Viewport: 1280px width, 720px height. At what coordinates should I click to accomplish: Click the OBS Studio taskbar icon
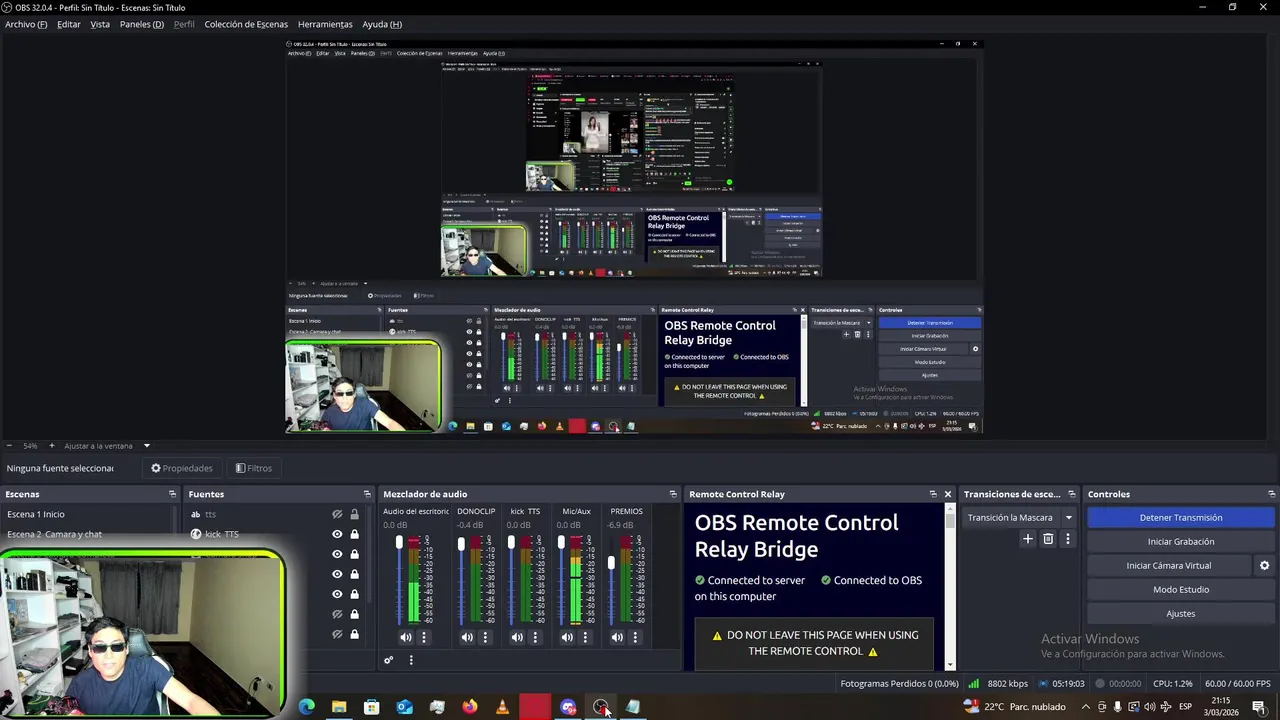(601, 707)
